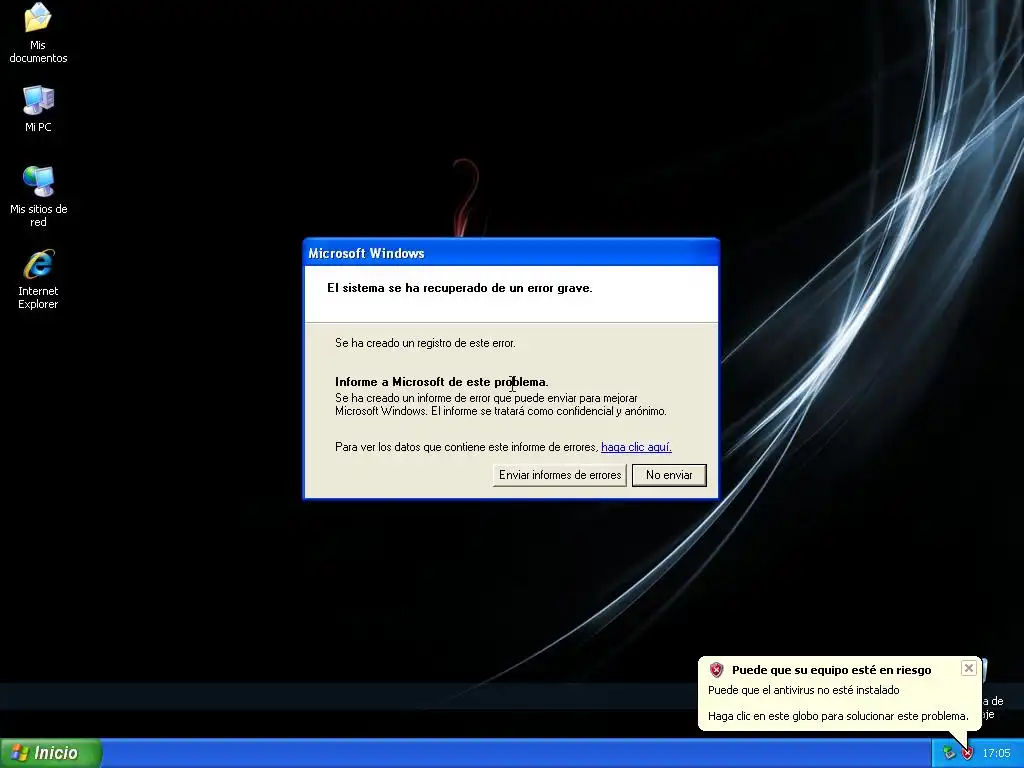Follow the 'haga clic aquí' link
Screen dimensions: 1024x768
coord(636,447)
